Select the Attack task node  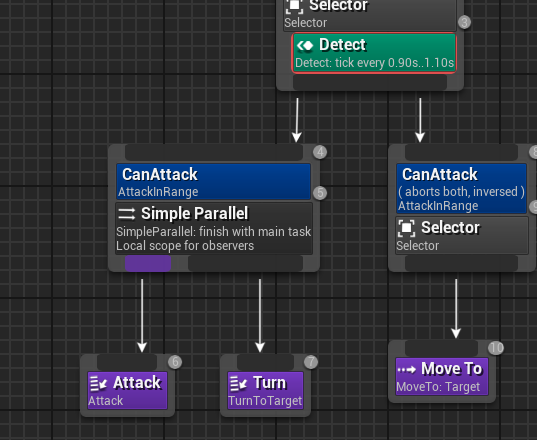click(127, 390)
